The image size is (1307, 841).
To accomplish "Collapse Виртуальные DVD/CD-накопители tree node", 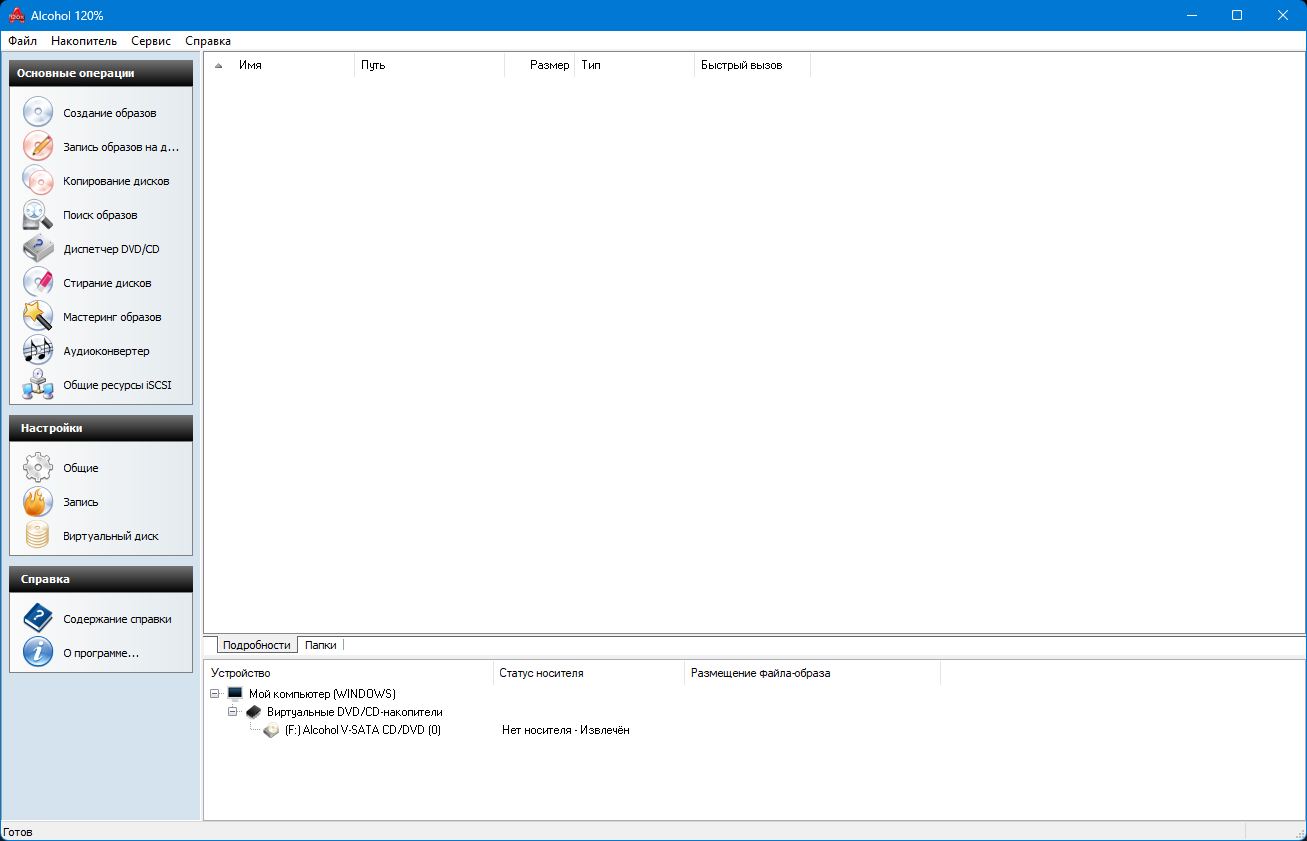I will click(233, 711).
